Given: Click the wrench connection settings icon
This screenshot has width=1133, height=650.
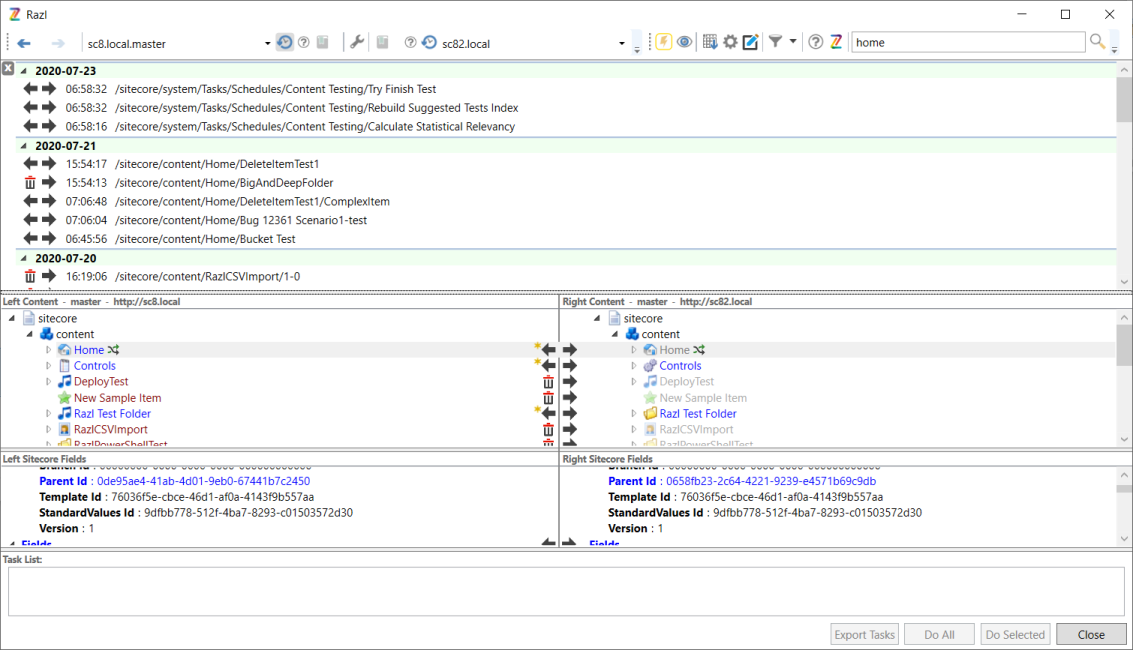Looking at the screenshot, I should click(357, 43).
